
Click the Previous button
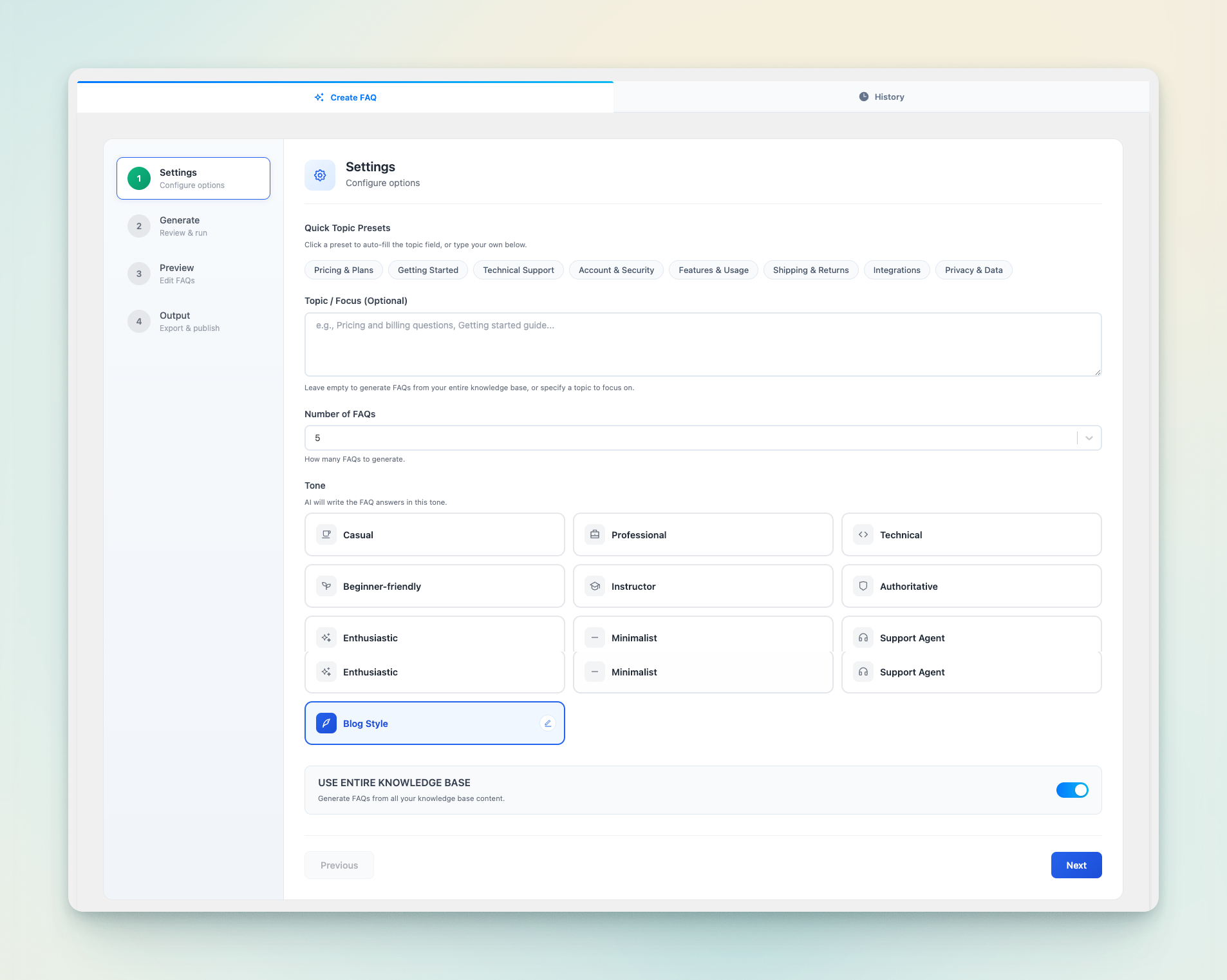339,865
